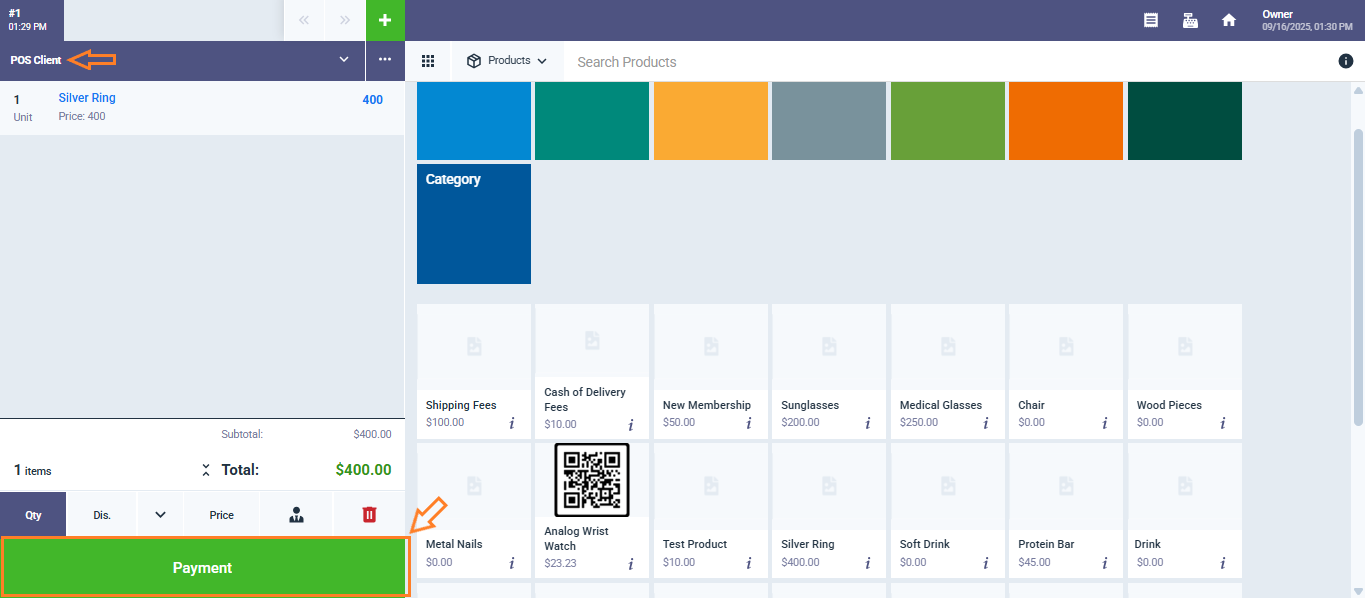Select the dark blue Category tile
Image resolution: width=1365 pixels, height=598 pixels.
474,224
